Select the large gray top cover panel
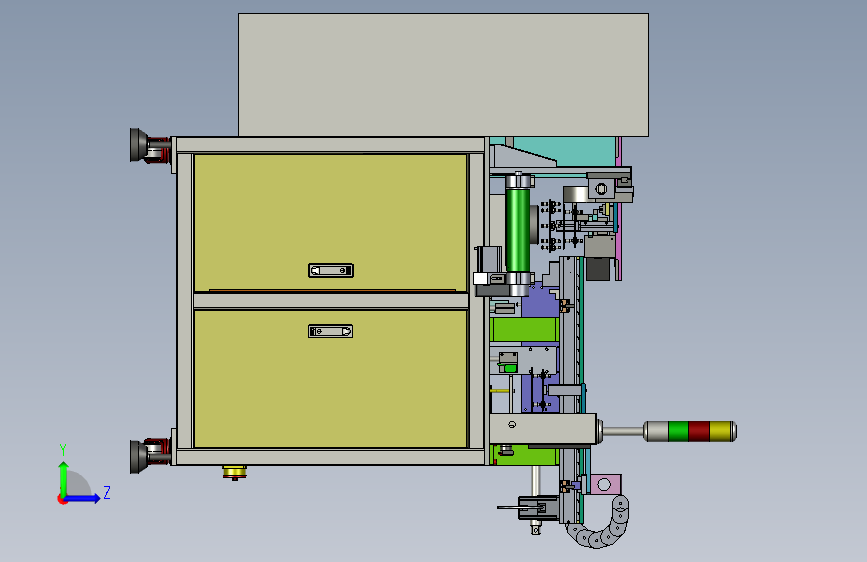867x562 pixels. [443, 75]
